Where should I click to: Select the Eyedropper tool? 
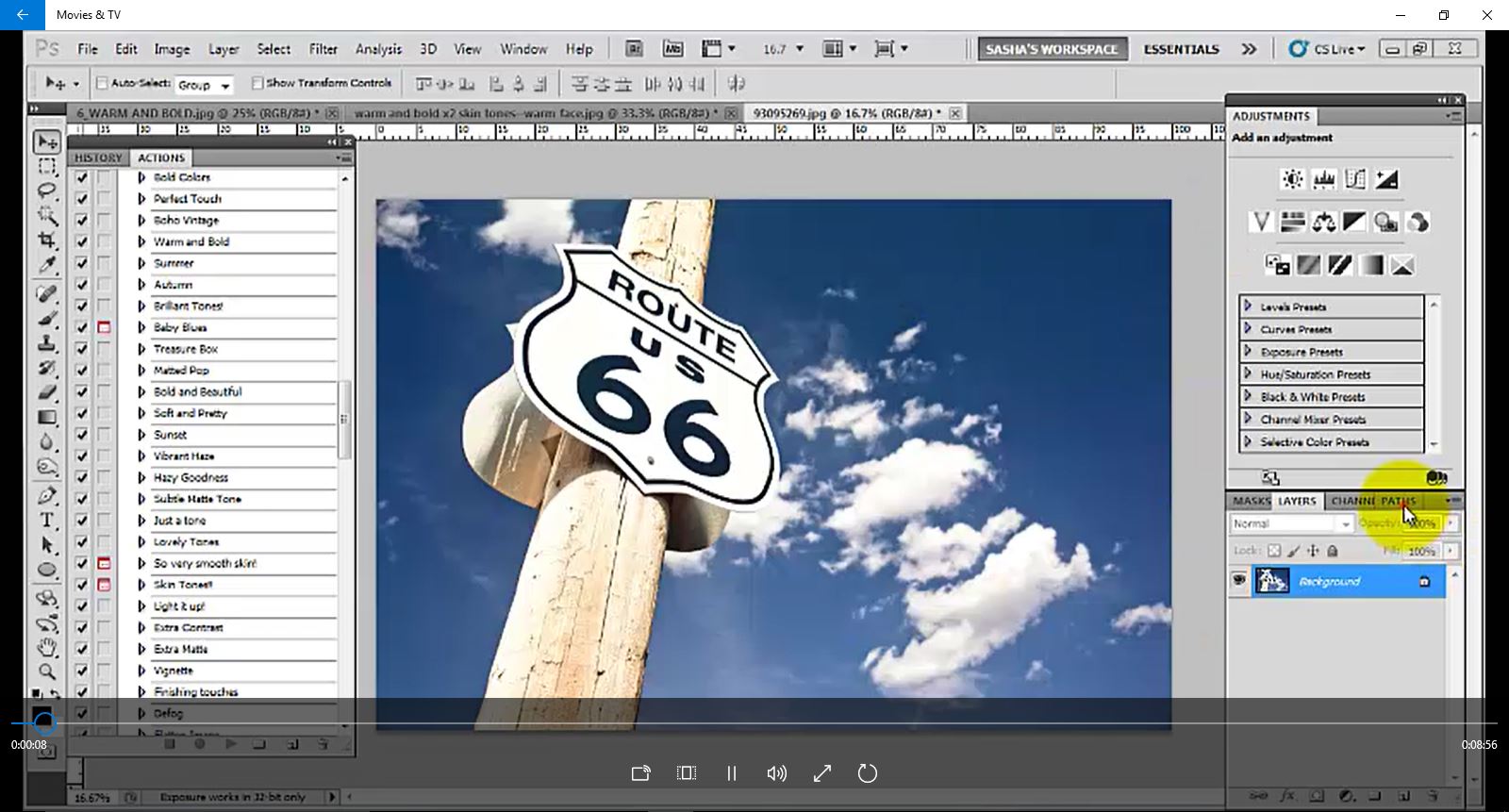point(46,265)
